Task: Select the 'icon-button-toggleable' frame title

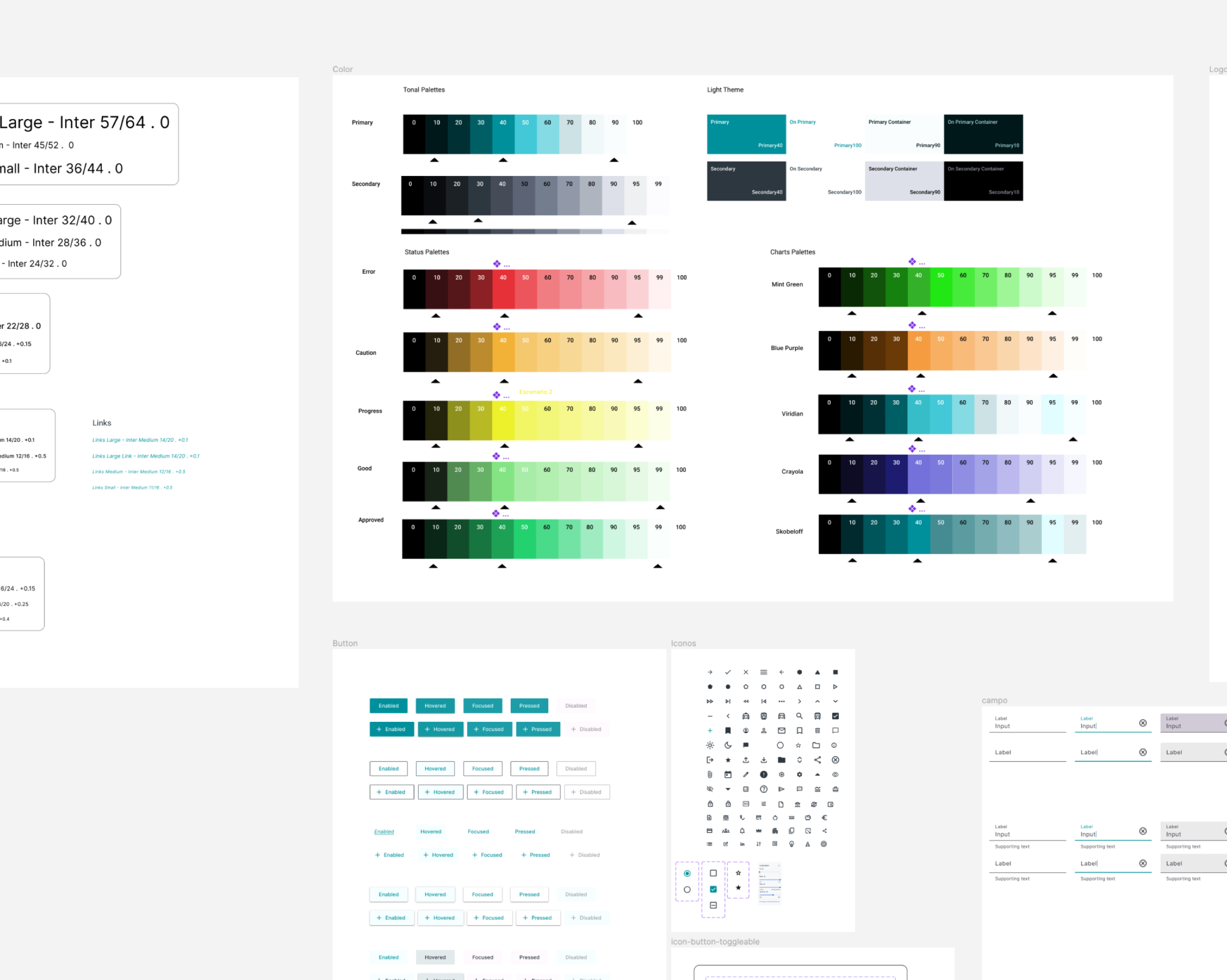Action: pyautogui.click(x=715, y=942)
